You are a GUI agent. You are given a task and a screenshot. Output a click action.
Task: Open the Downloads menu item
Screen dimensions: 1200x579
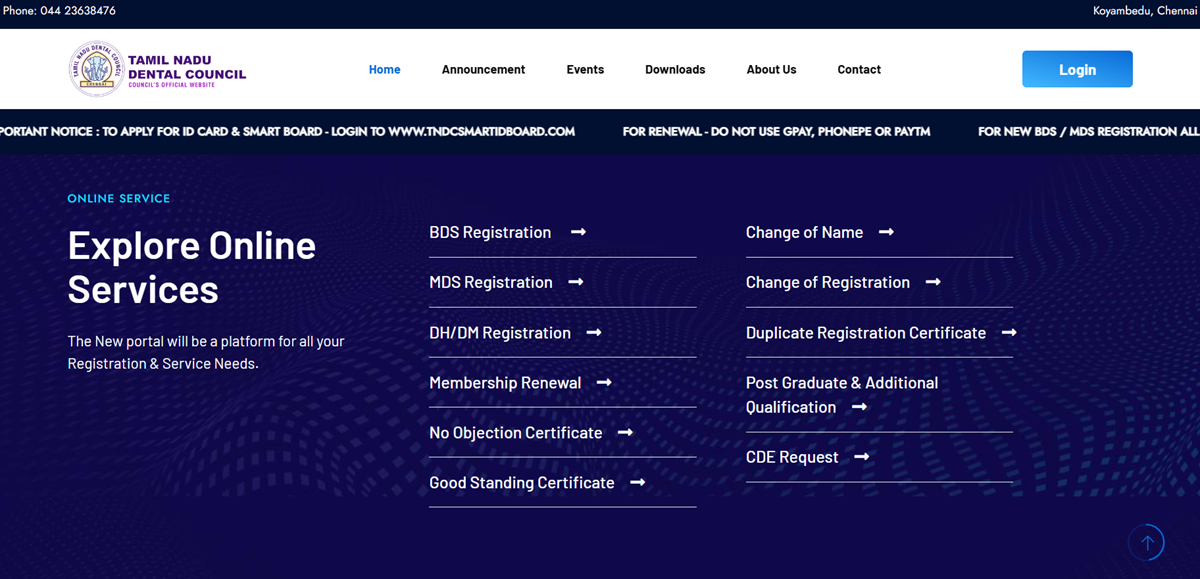pos(675,70)
